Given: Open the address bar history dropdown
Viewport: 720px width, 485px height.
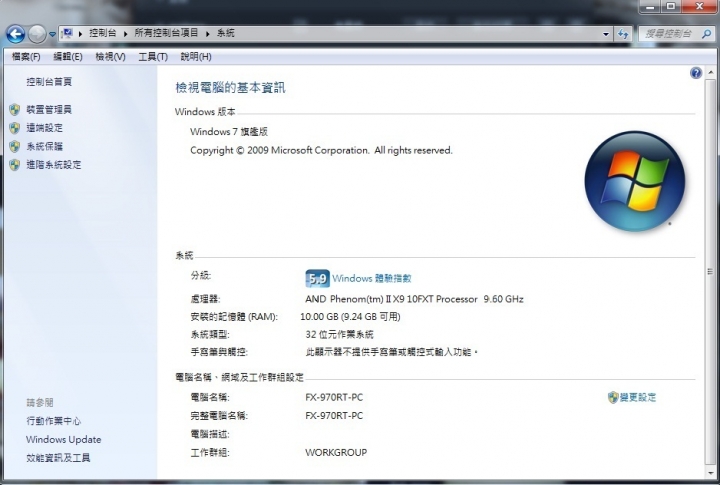Looking at the screenshot, I should coord(606,34).
